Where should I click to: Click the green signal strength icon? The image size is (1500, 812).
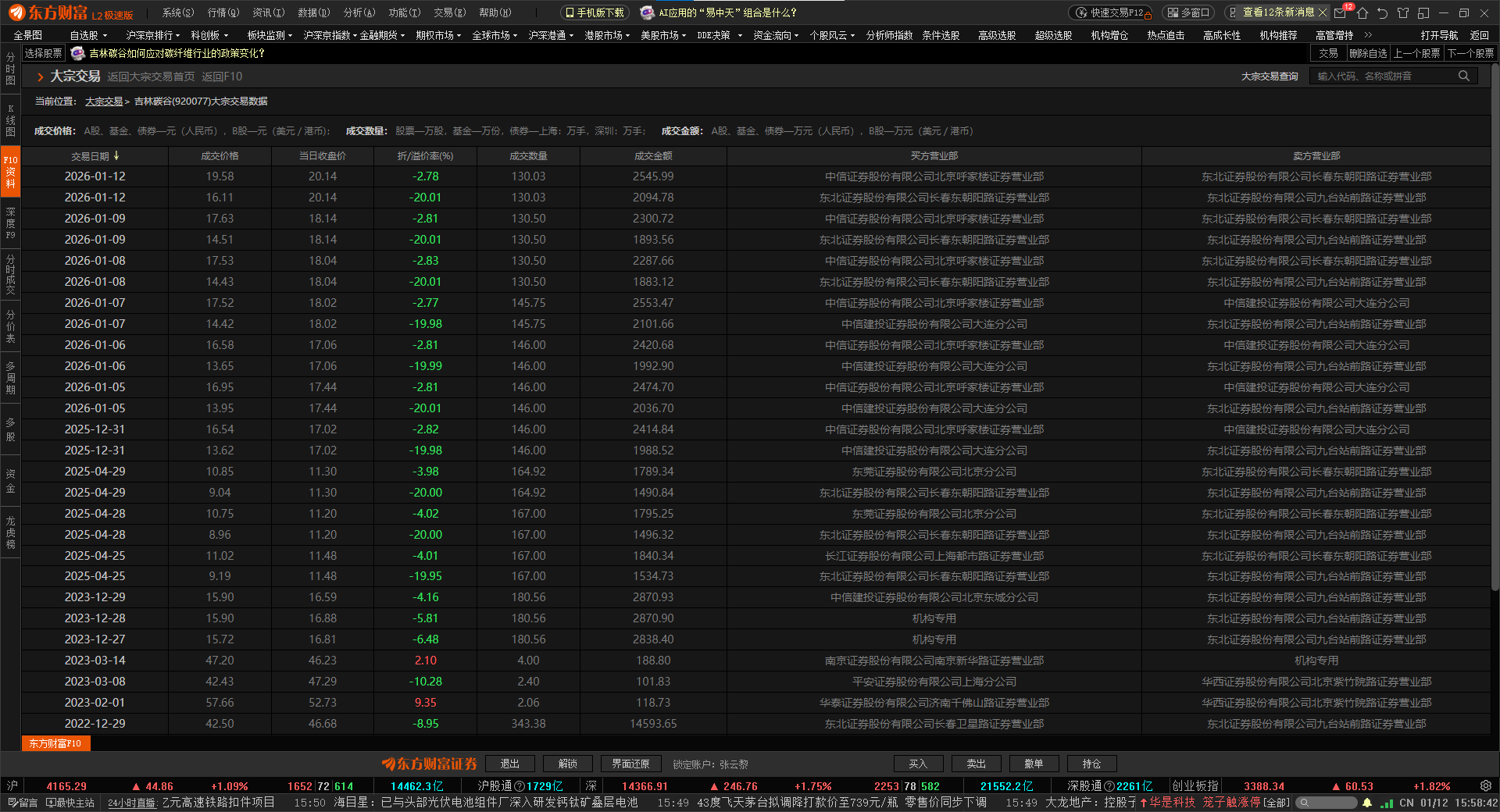(1387, 803)
